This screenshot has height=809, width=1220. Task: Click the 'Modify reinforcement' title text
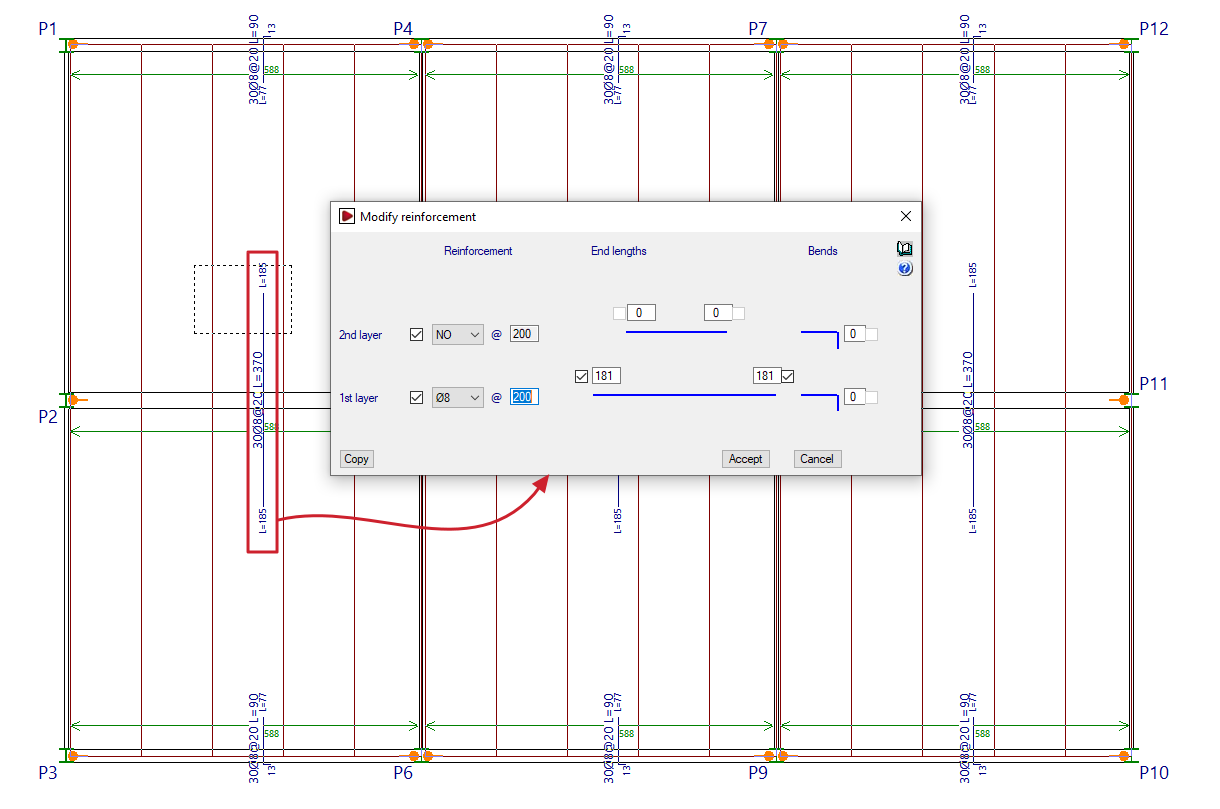click(418, 216)
